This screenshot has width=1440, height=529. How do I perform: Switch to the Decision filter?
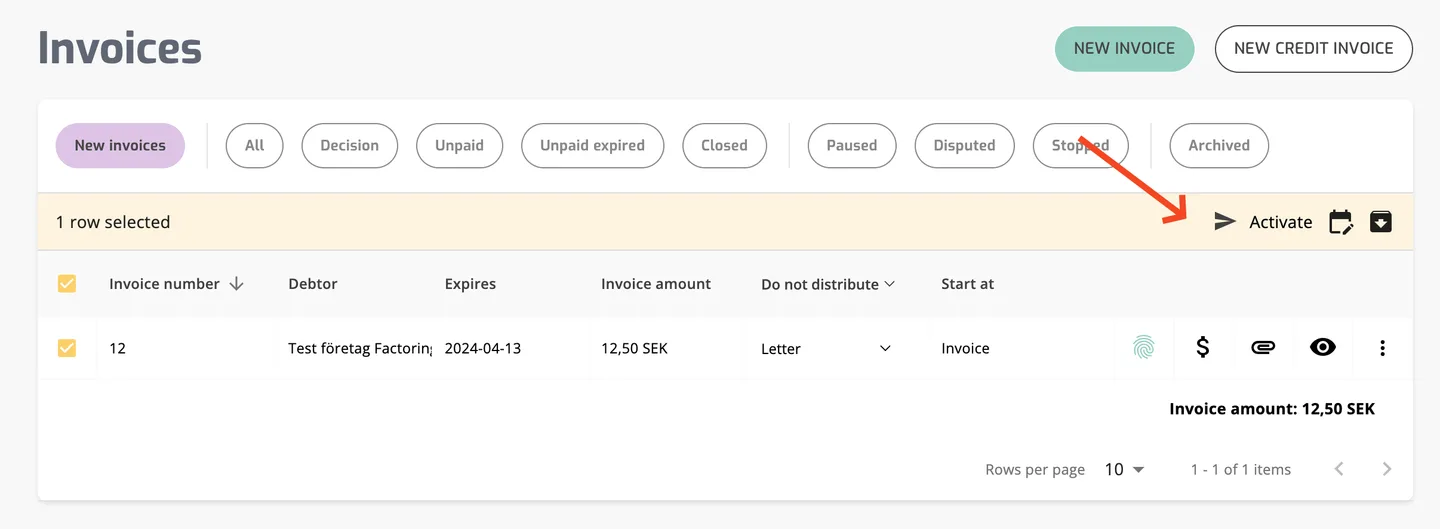(349, 145)
